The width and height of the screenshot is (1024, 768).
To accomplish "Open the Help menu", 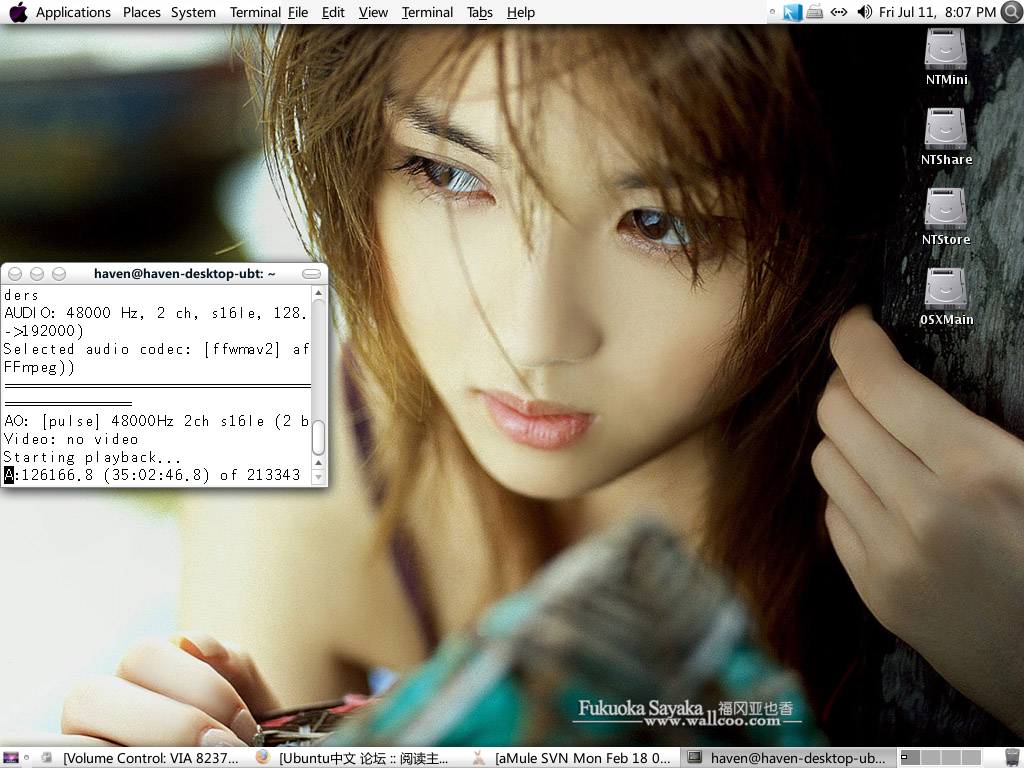I will [x=520, y=12].
